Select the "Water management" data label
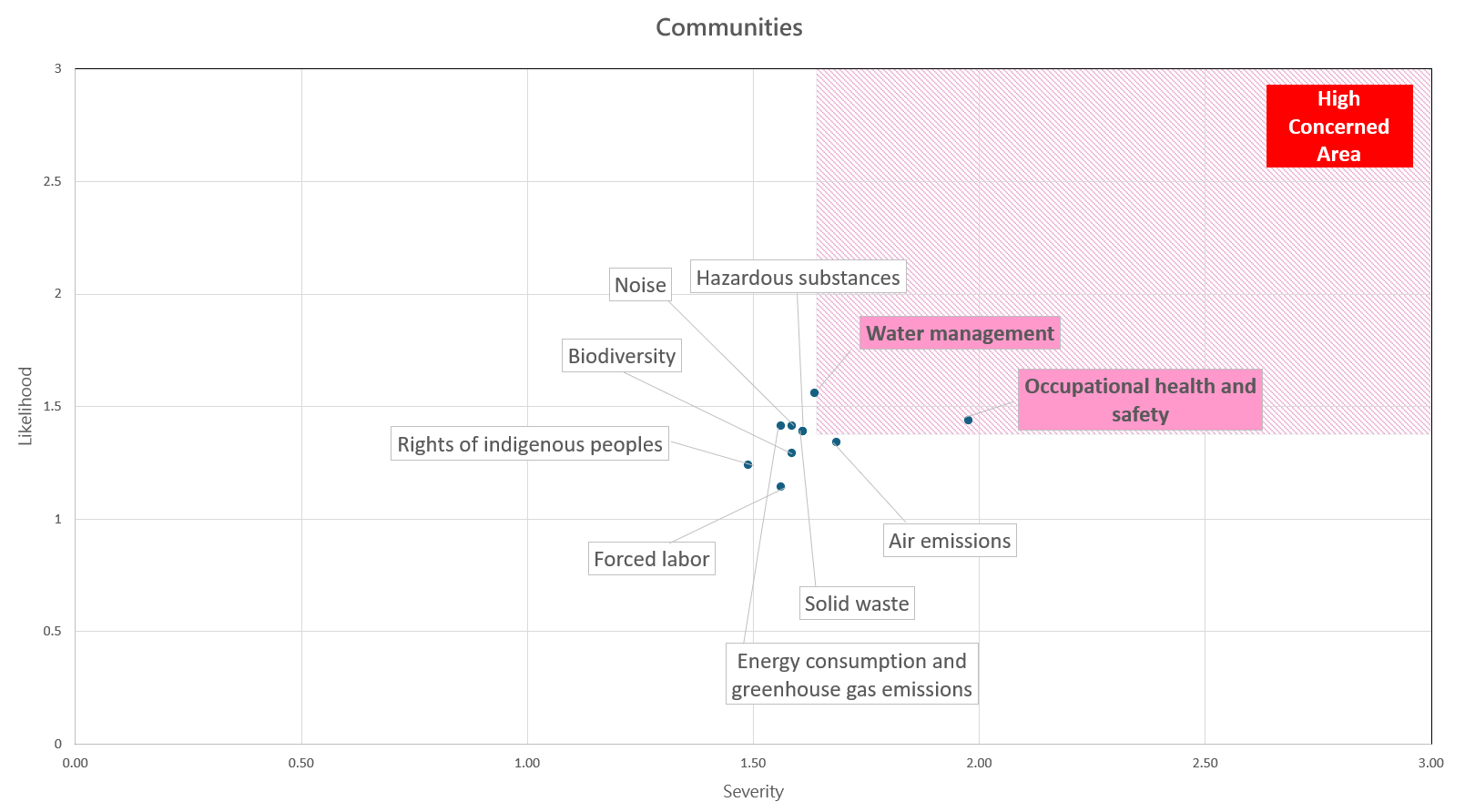 (960, 333)
